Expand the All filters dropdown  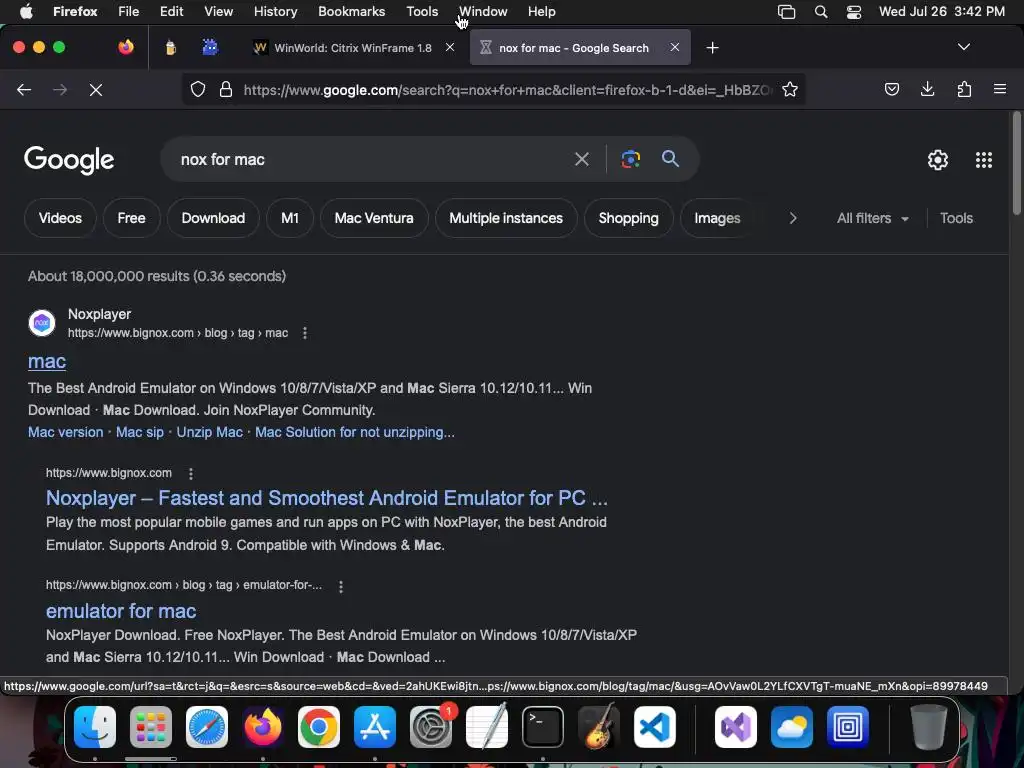tap(872, 218)
